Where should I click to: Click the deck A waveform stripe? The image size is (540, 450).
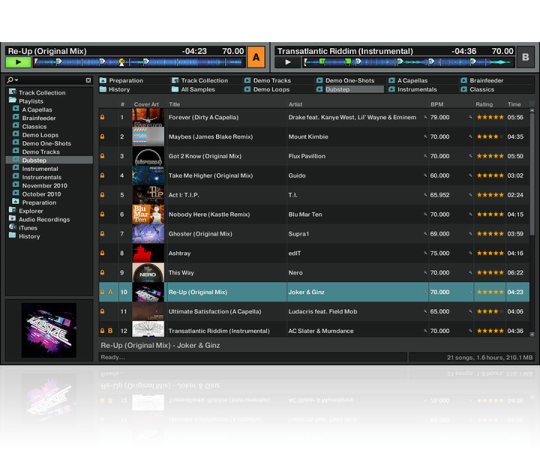tap(139, 62)
